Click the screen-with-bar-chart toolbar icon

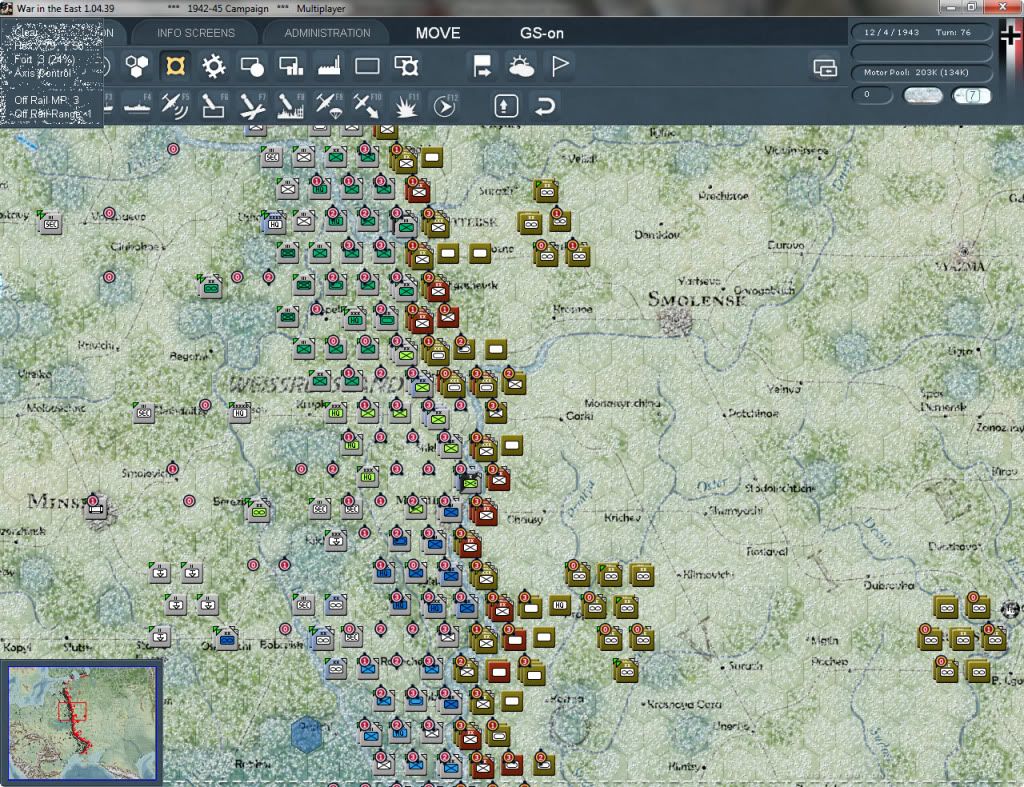[291, 66]
